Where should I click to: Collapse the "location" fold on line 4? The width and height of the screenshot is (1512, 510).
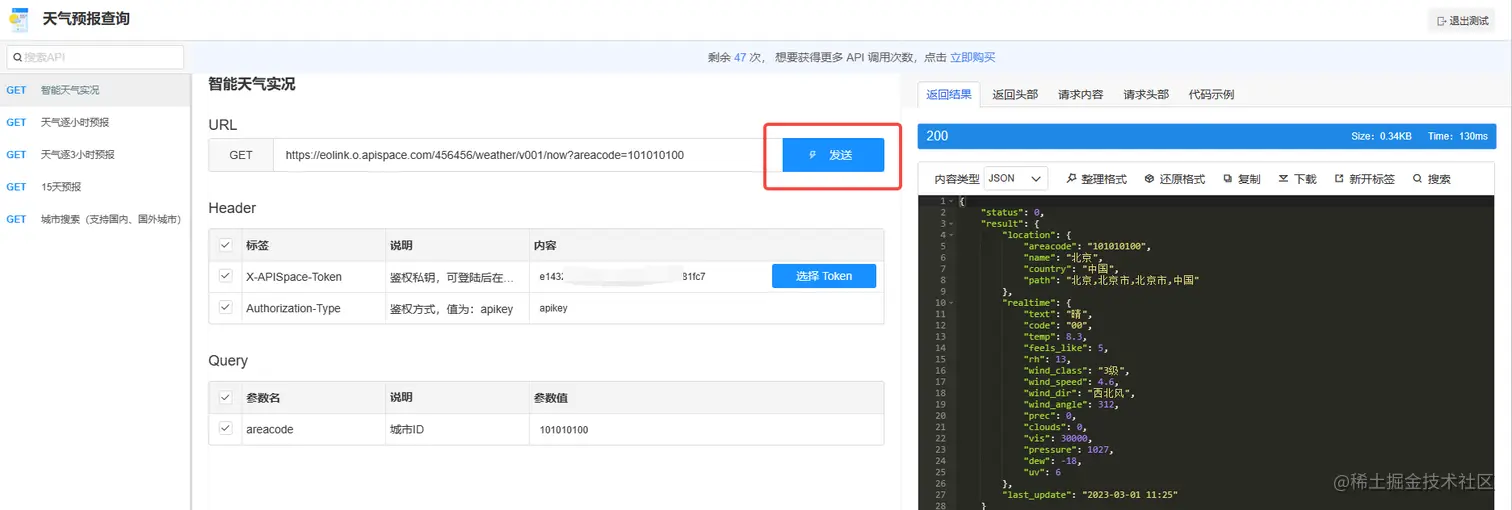[x=953, y=234]
